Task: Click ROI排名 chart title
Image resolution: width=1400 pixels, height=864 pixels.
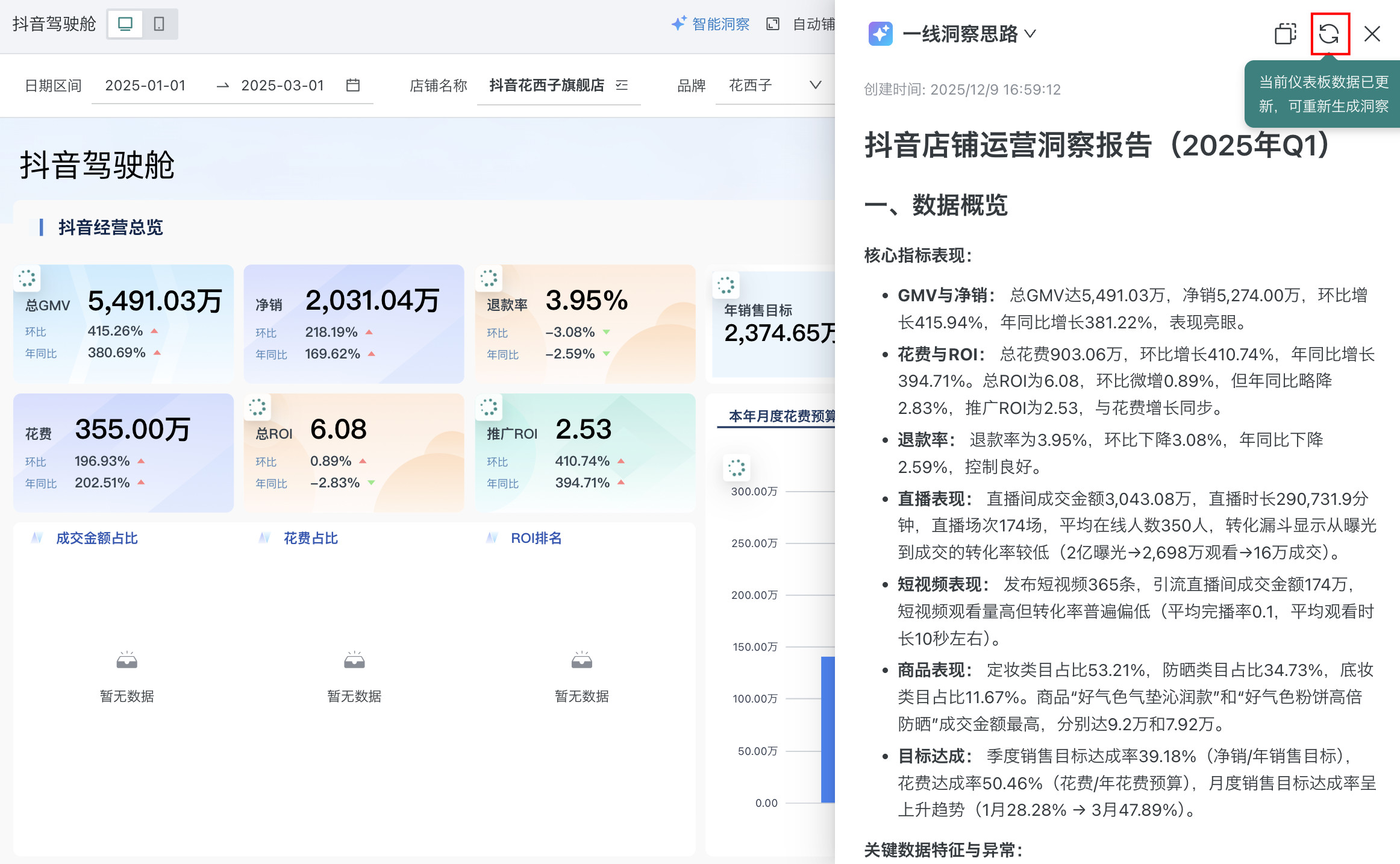Action: pyautogui.click(x=536, y=538)
